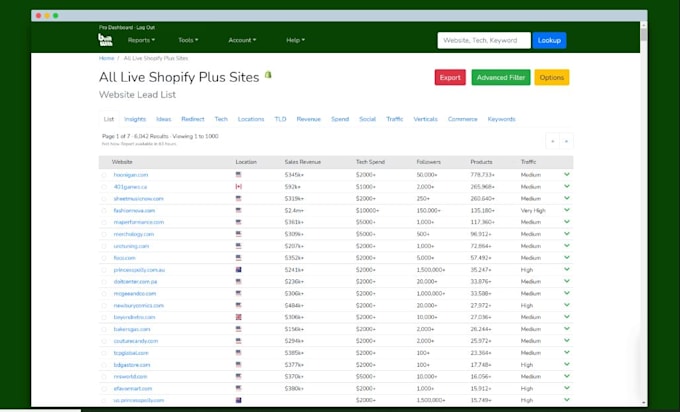
Task: Tick the checkbox for fashionnova.com
Action: point(104,211)
